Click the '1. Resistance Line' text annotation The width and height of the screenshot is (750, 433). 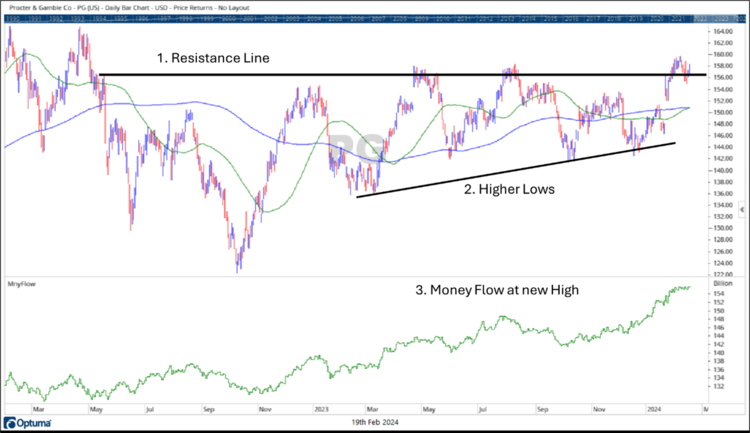point(212,58)
